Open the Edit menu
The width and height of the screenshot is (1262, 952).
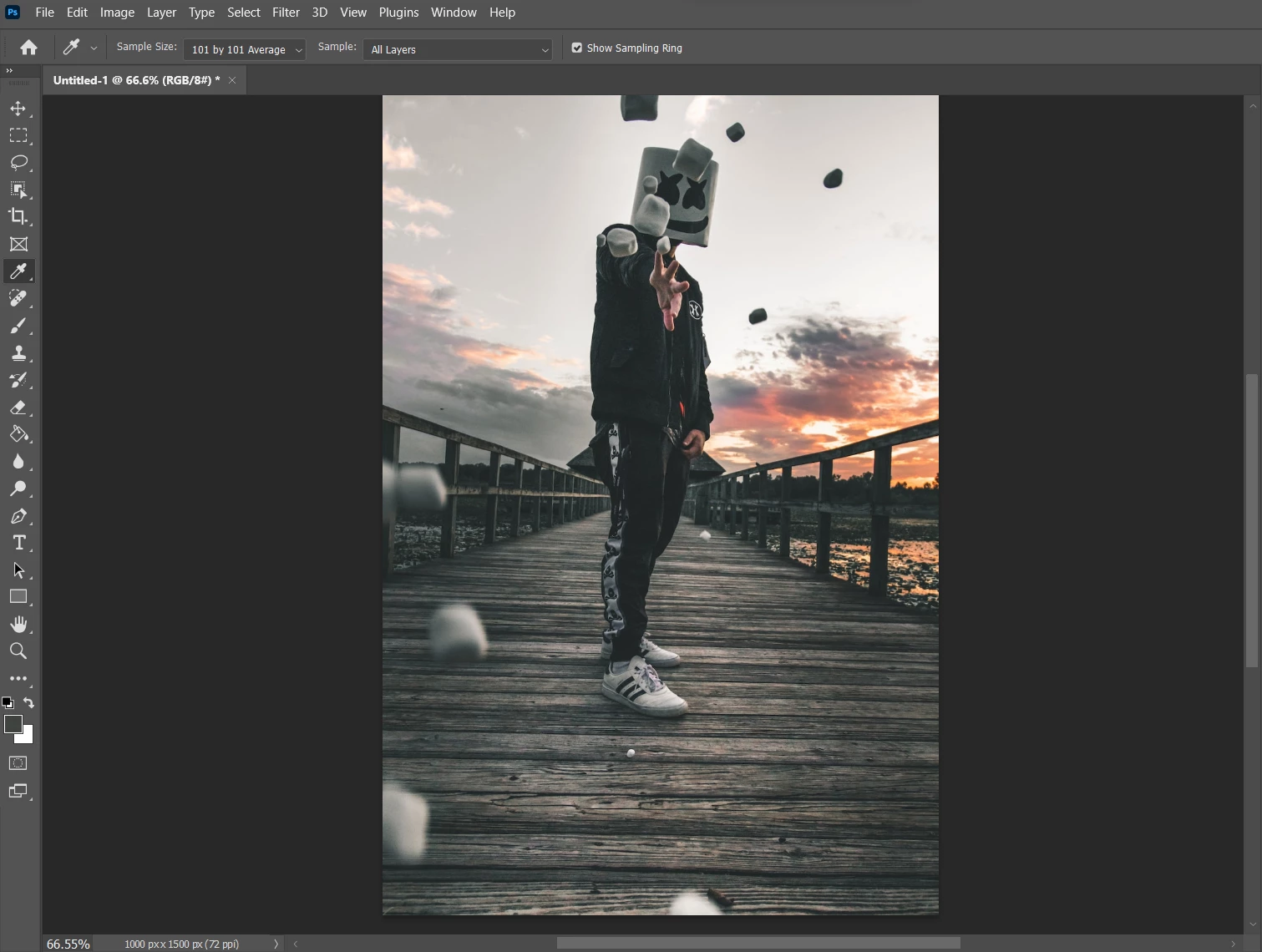click(77, 13)
